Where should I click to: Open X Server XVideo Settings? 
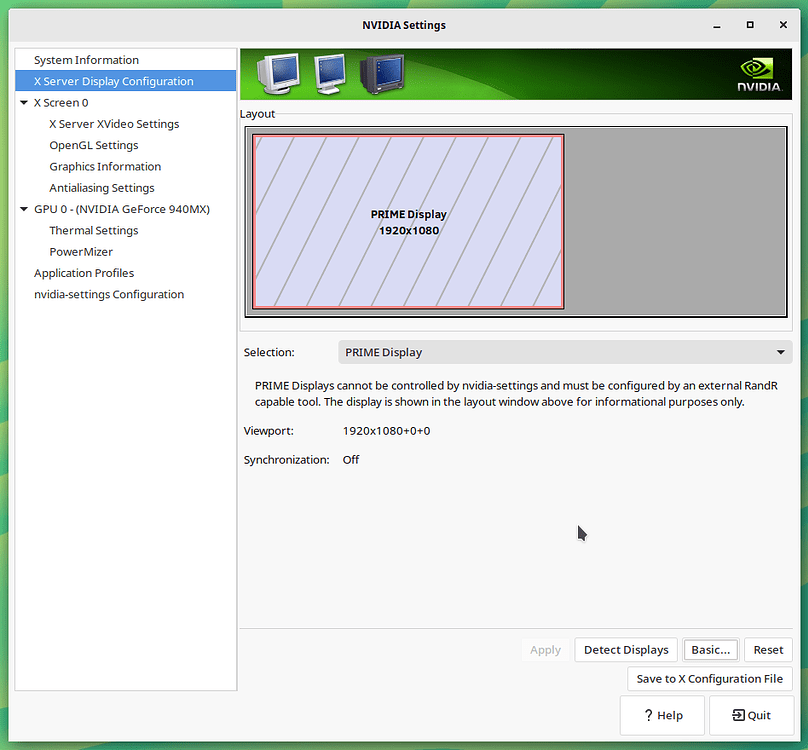click(114, 124)
